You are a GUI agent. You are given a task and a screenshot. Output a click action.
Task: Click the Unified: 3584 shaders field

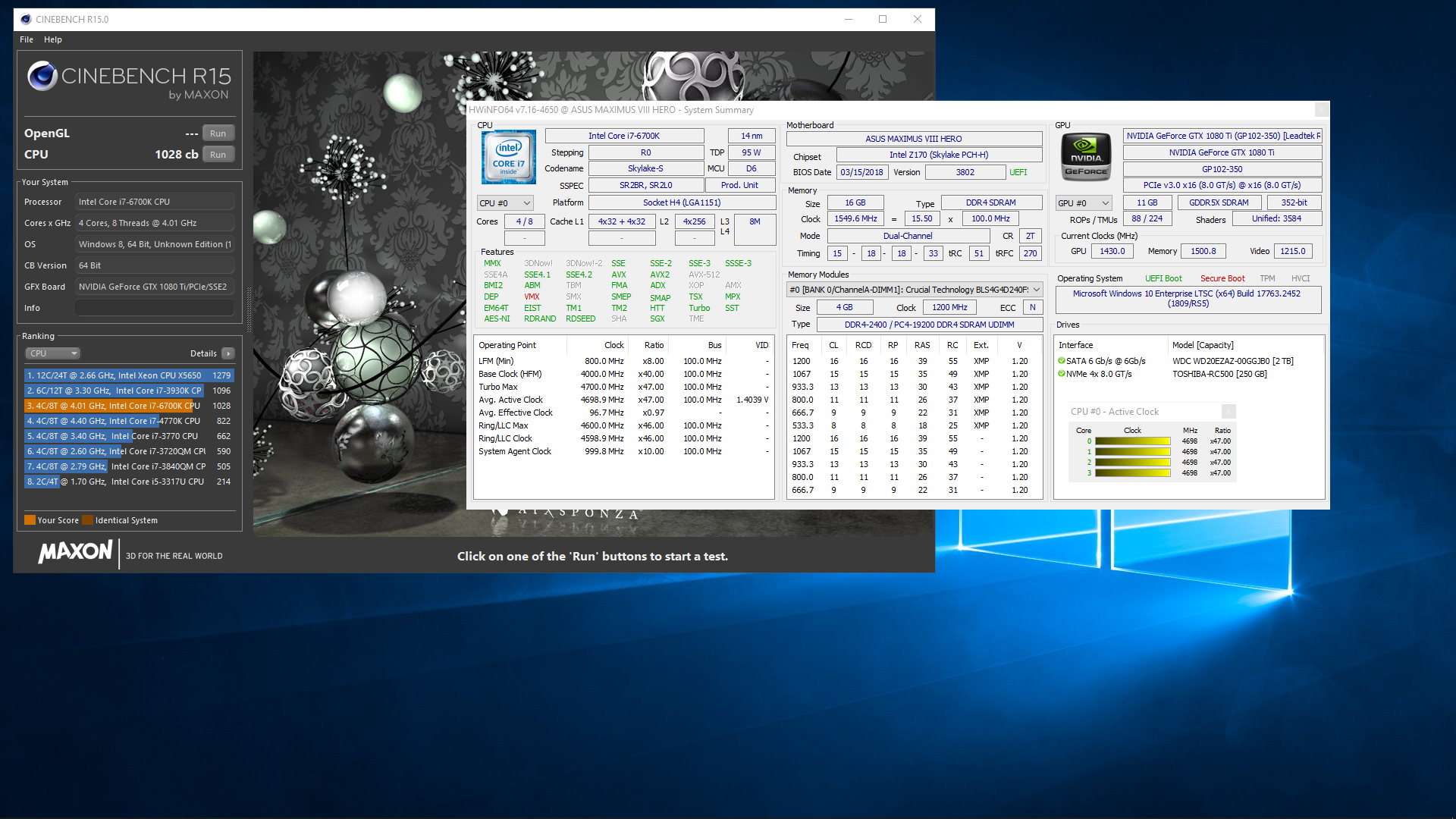coord(1276,218)
